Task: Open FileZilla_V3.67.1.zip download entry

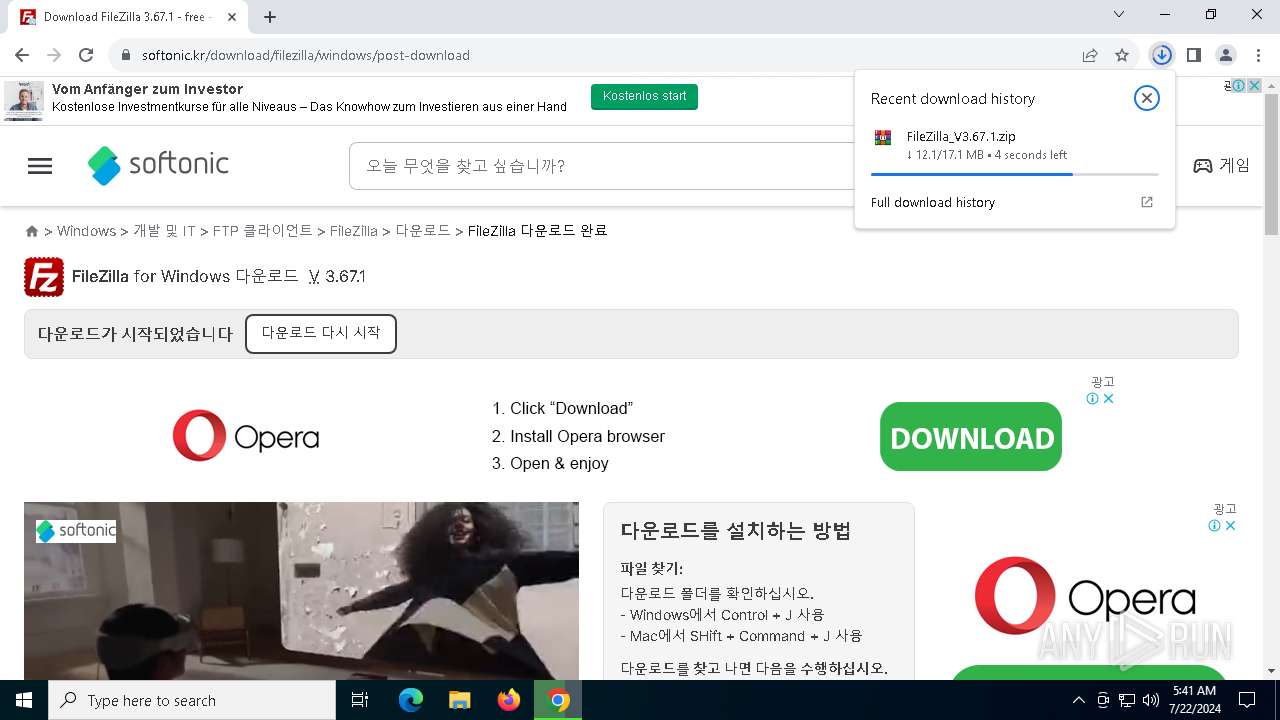Action: click(1013, 145)
